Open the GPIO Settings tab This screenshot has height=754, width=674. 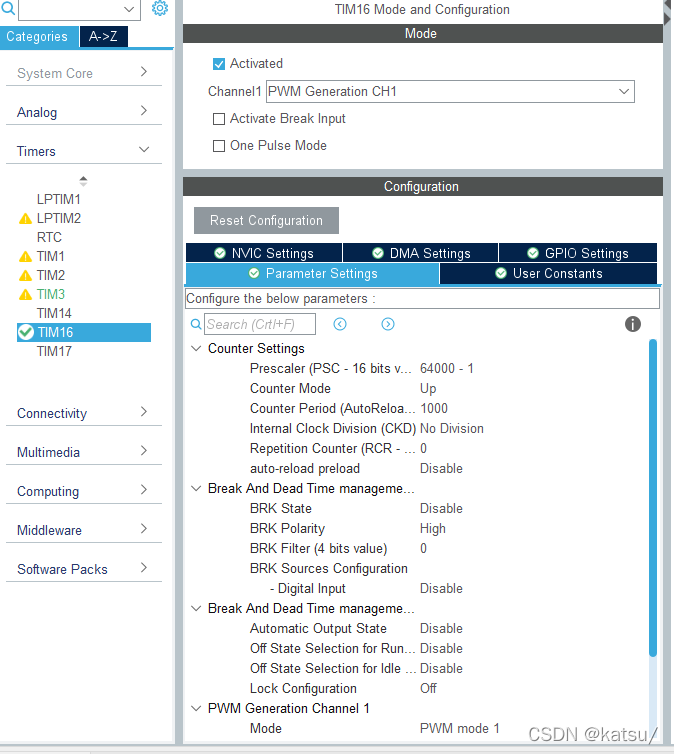578,253
